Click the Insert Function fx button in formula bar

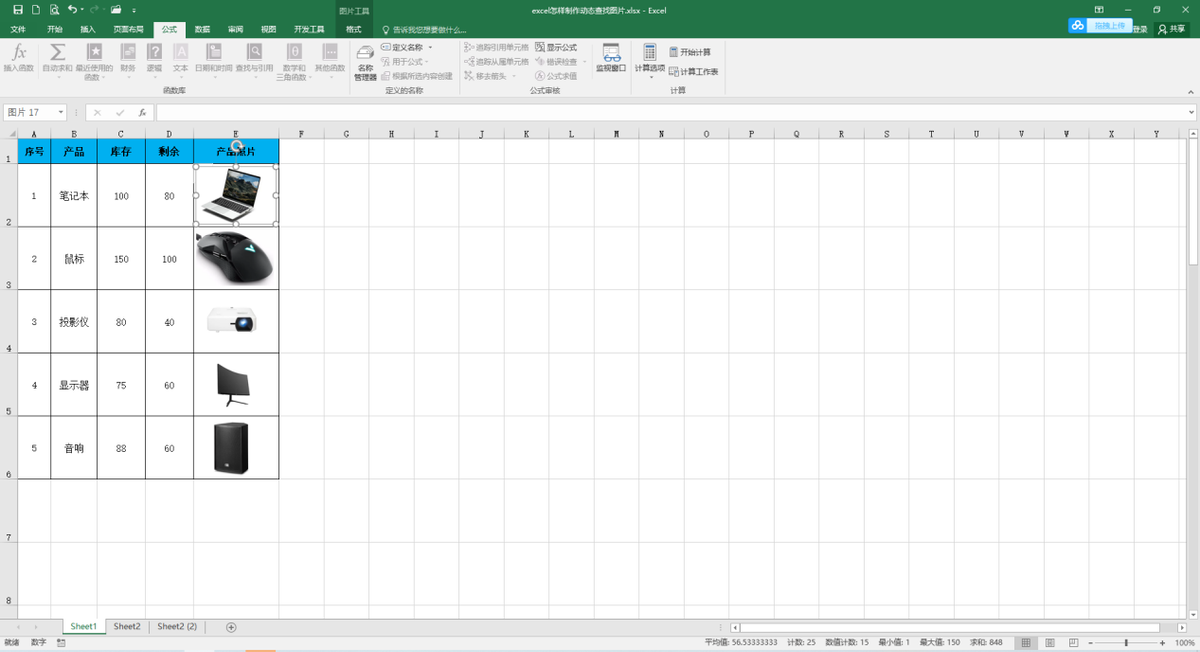(x=142, y=113)
